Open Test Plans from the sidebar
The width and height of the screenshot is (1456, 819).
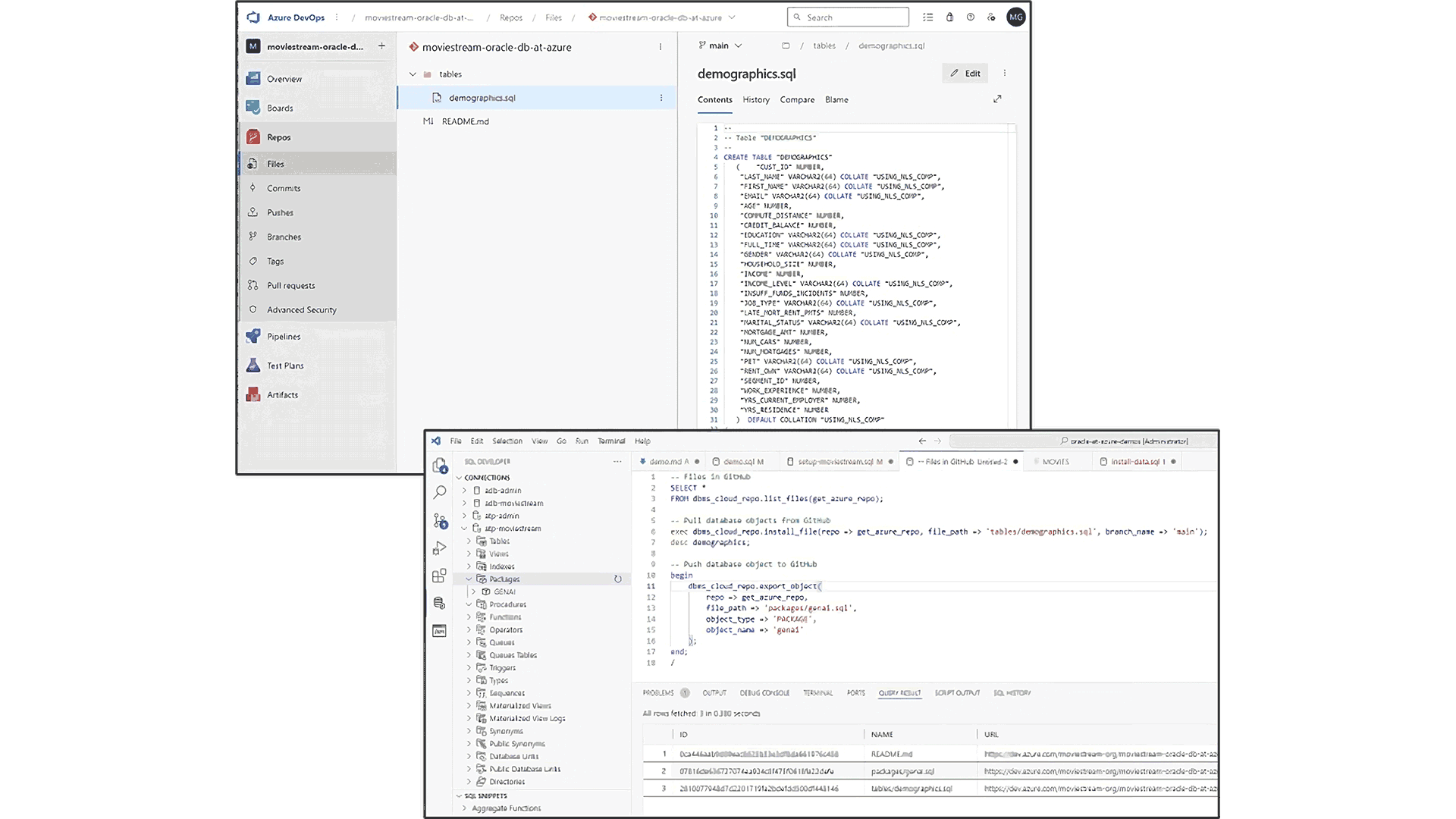click(286, 365)
